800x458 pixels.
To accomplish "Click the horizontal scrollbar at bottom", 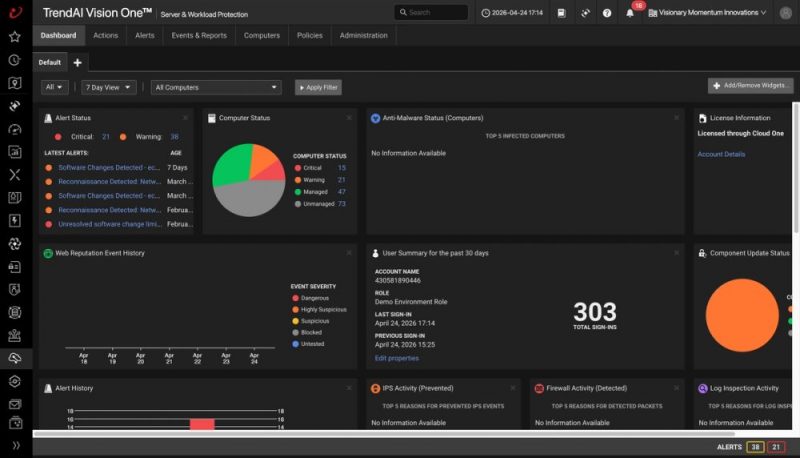I will [384, 434].
